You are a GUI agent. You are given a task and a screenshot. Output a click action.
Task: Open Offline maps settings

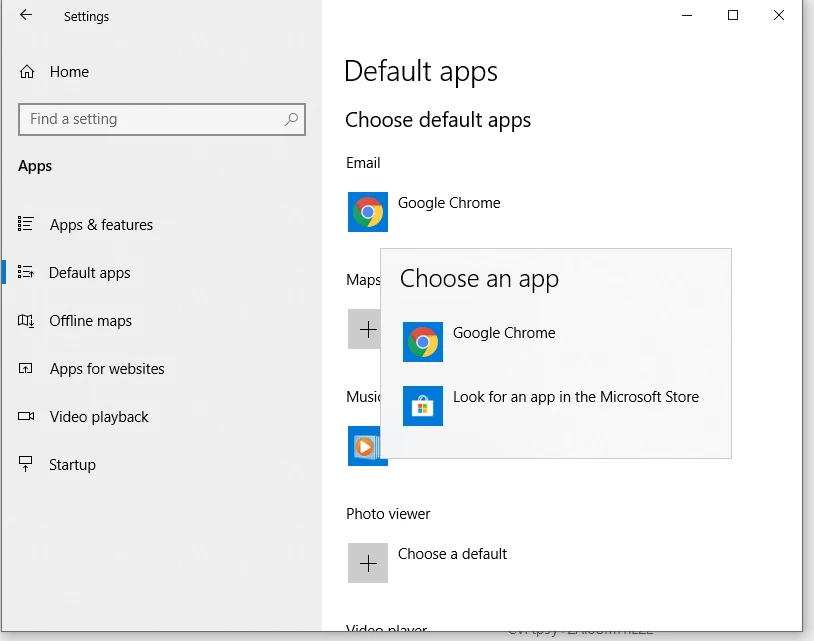pos(90,321)
